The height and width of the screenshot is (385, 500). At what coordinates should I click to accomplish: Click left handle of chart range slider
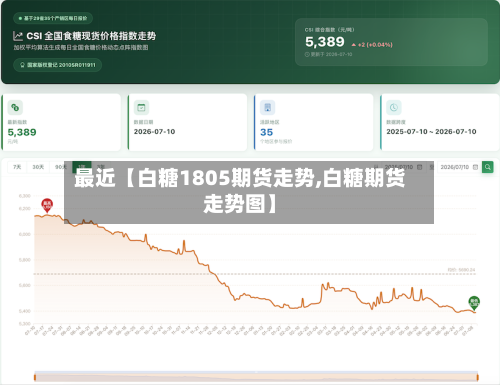(x=35, y=377)
